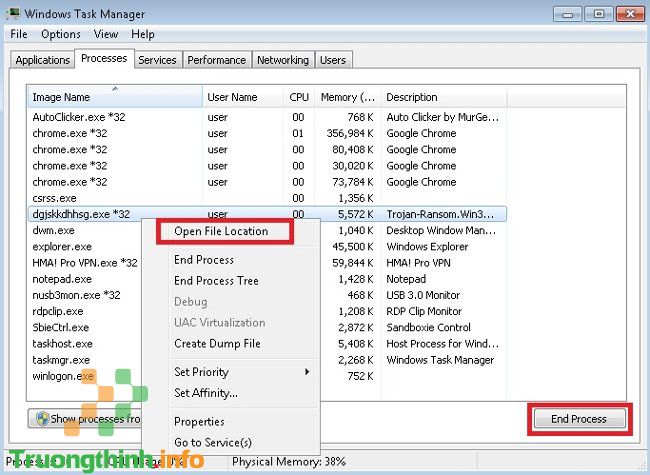Click Physical Memory: 38% in status bar
The image size is (650, 475).
(289, 461)
